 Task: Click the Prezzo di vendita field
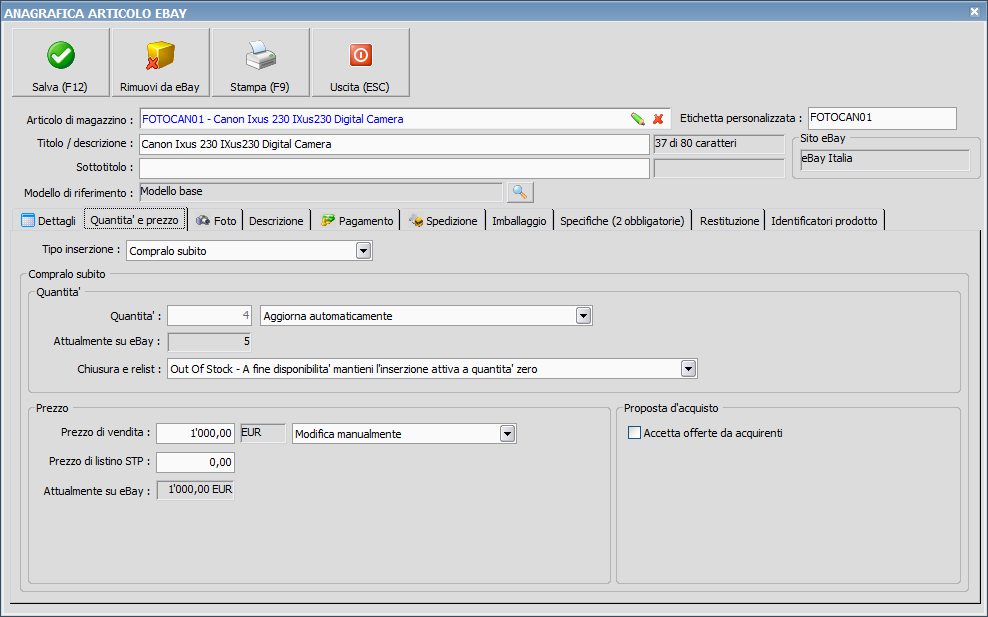[195, 434]
